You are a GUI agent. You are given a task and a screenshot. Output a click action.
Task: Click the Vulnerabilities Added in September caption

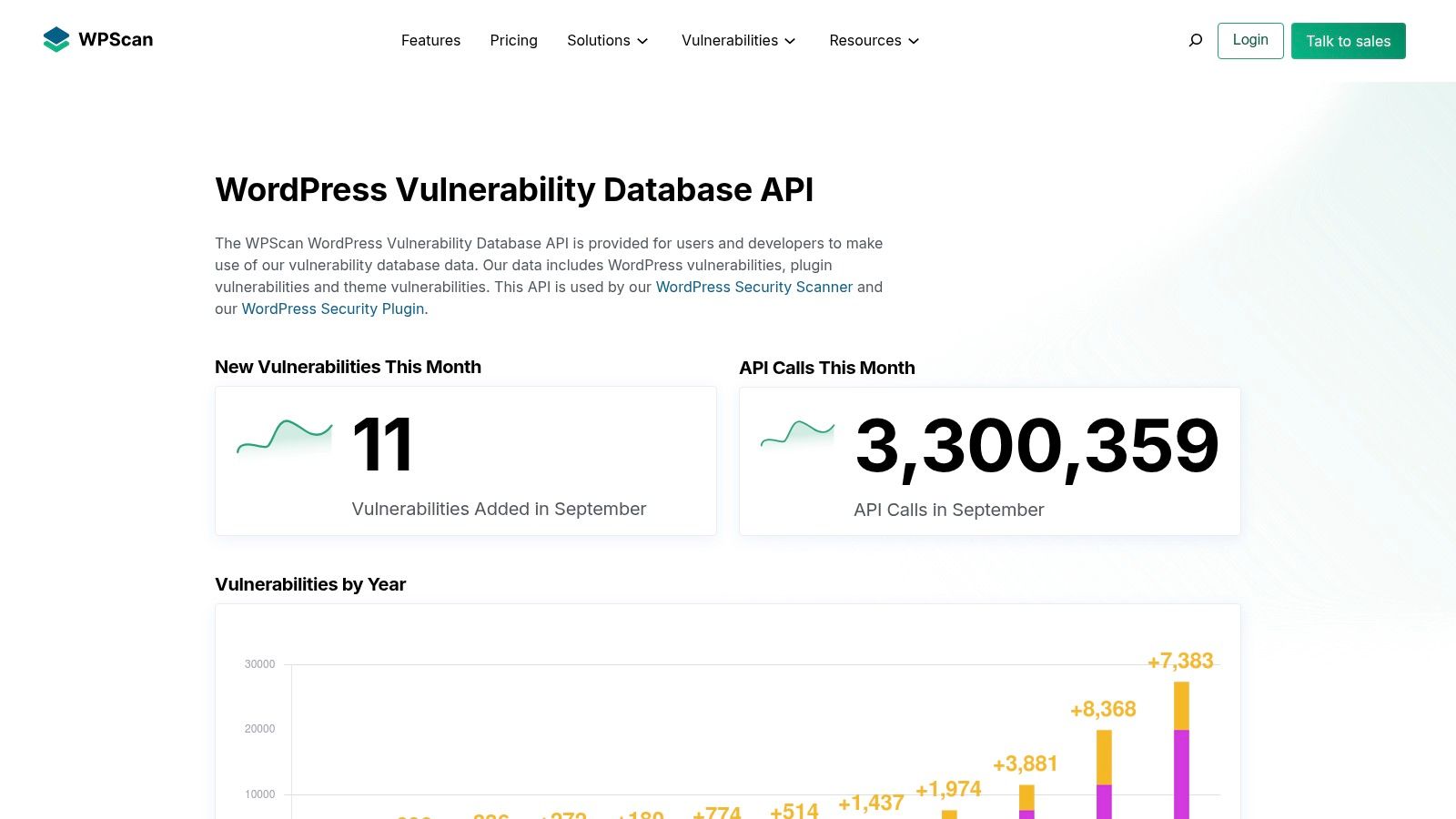[499, 509]
